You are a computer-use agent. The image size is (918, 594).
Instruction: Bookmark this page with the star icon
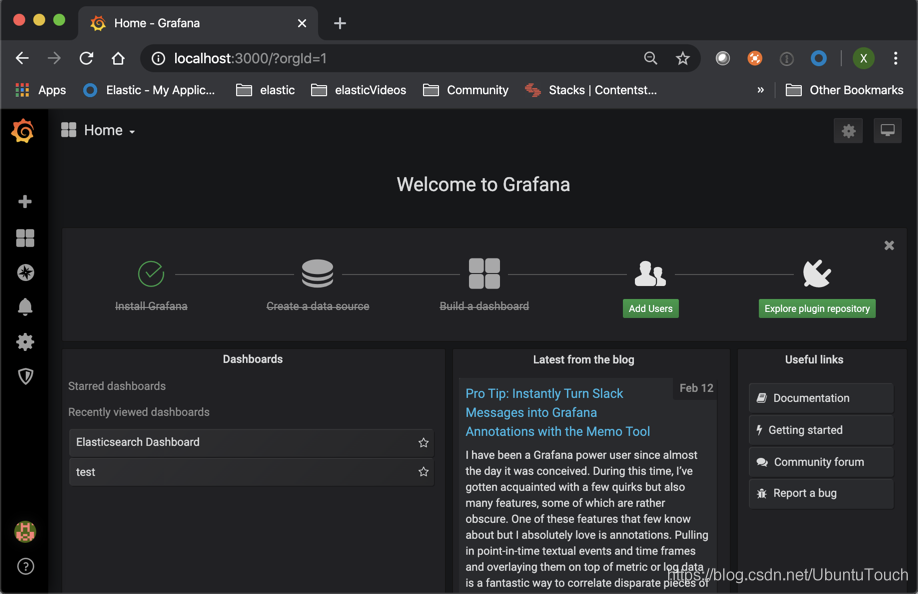(683, 58)
